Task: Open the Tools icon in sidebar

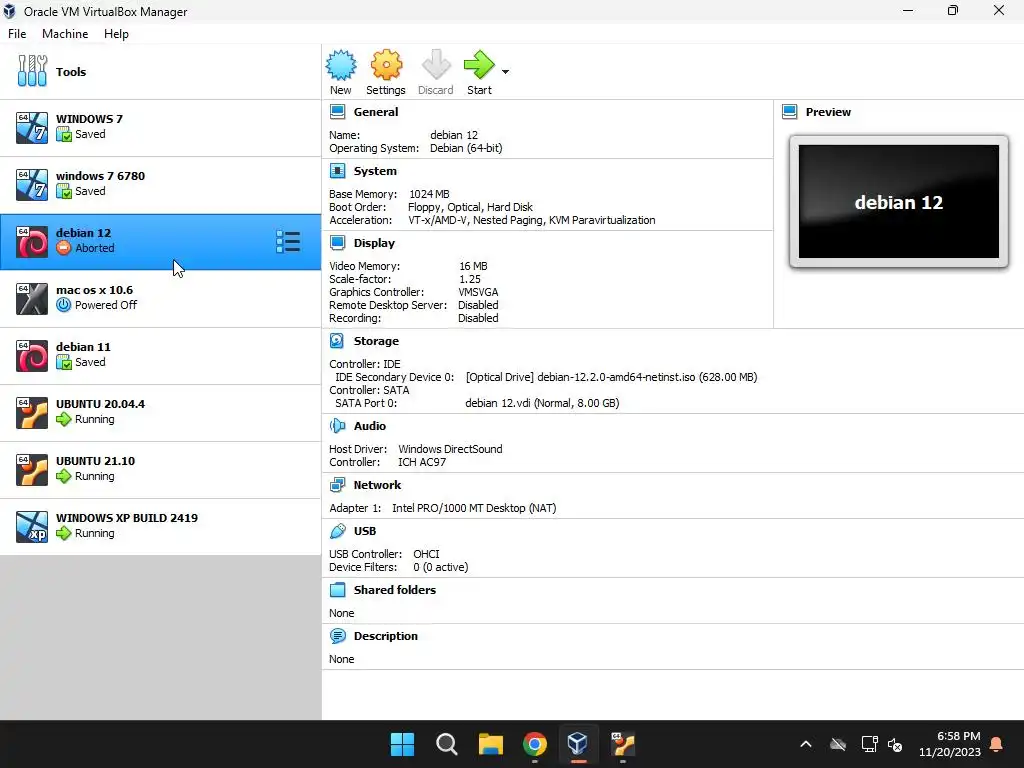Action: tap(32, 71)
